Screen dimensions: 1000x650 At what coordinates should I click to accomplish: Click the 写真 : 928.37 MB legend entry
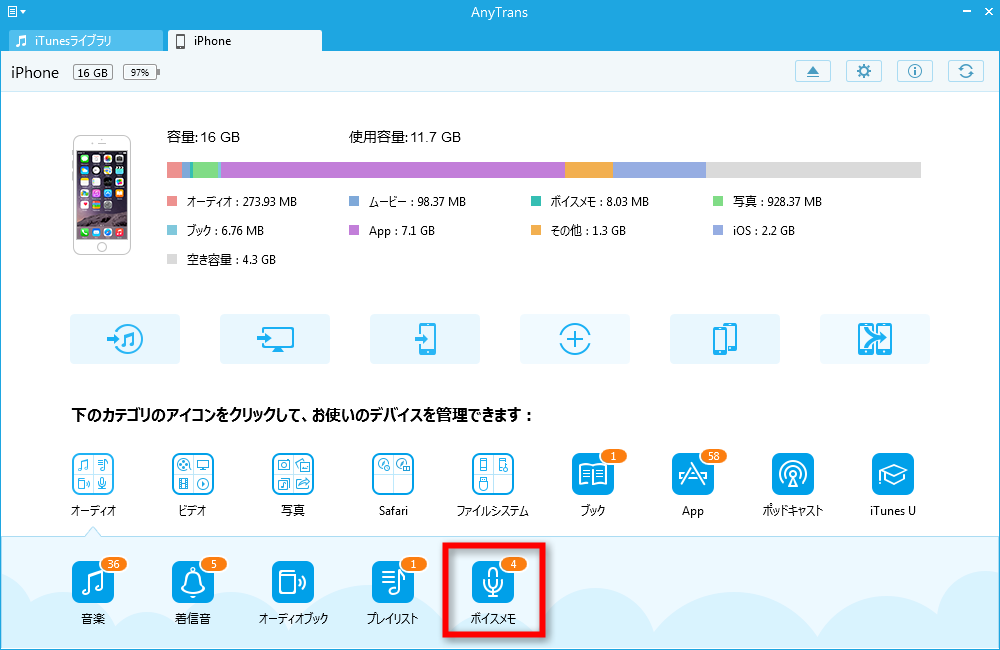click(x=767, y=202)
